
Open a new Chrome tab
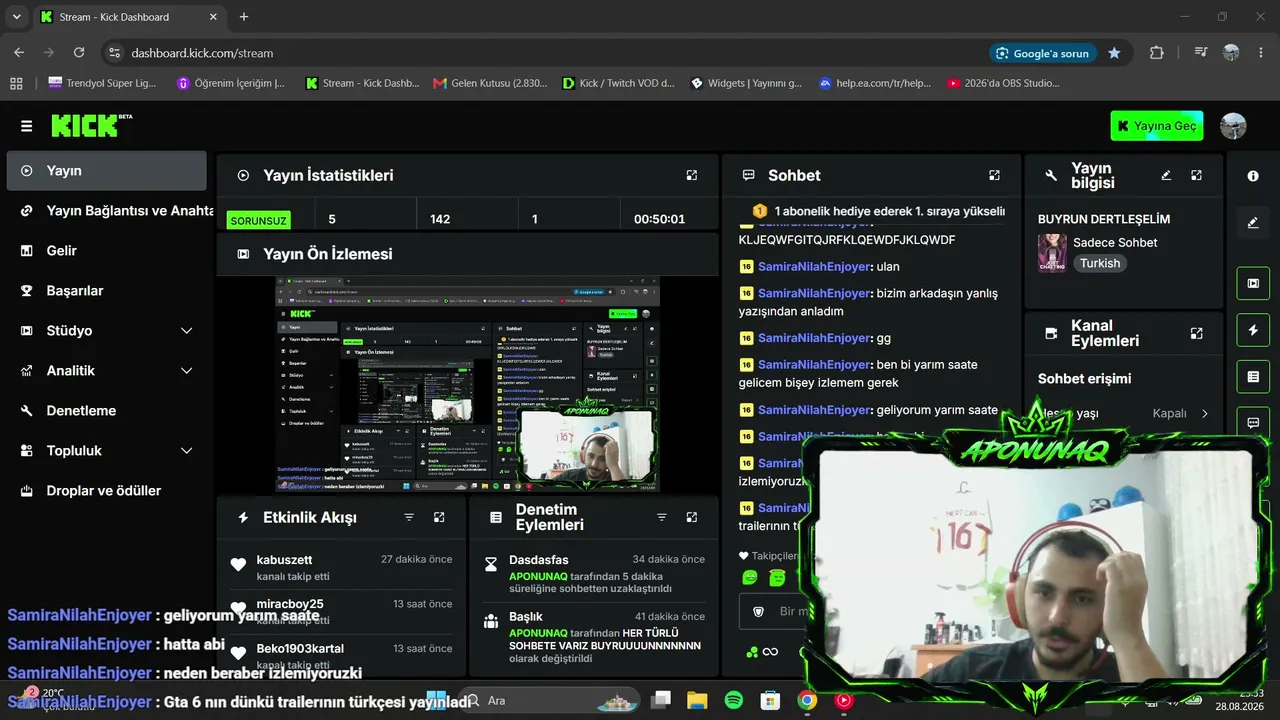click(x=244, y=17)
